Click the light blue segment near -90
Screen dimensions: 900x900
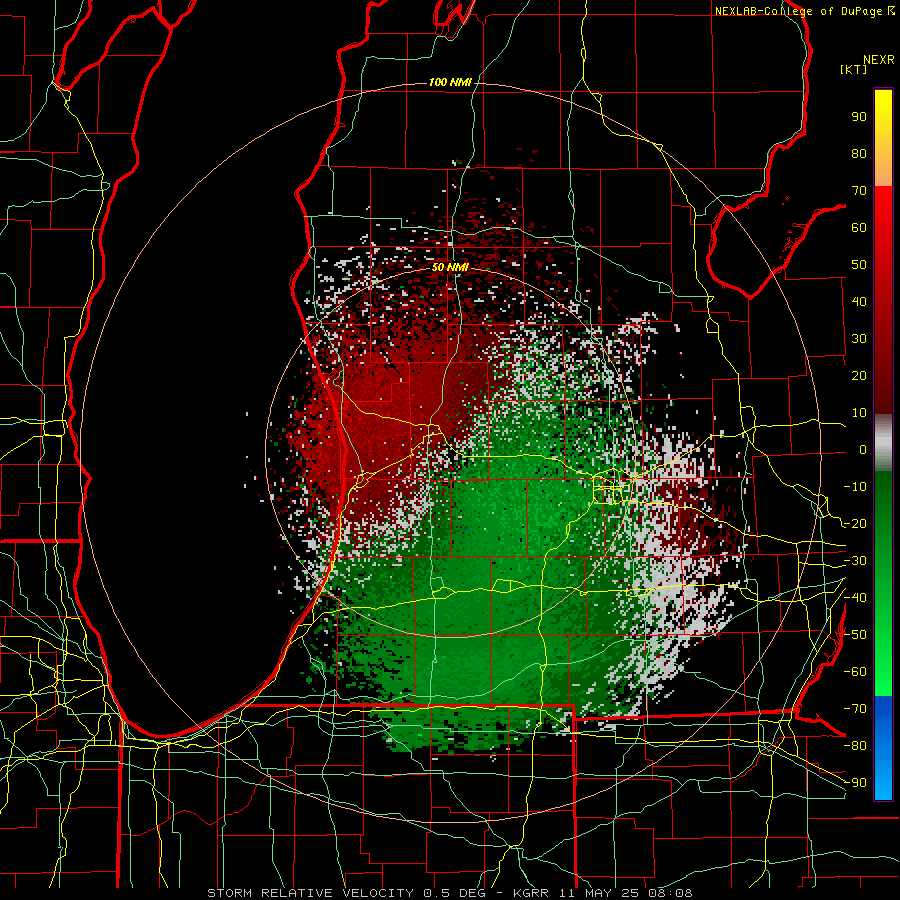(883, 783)
